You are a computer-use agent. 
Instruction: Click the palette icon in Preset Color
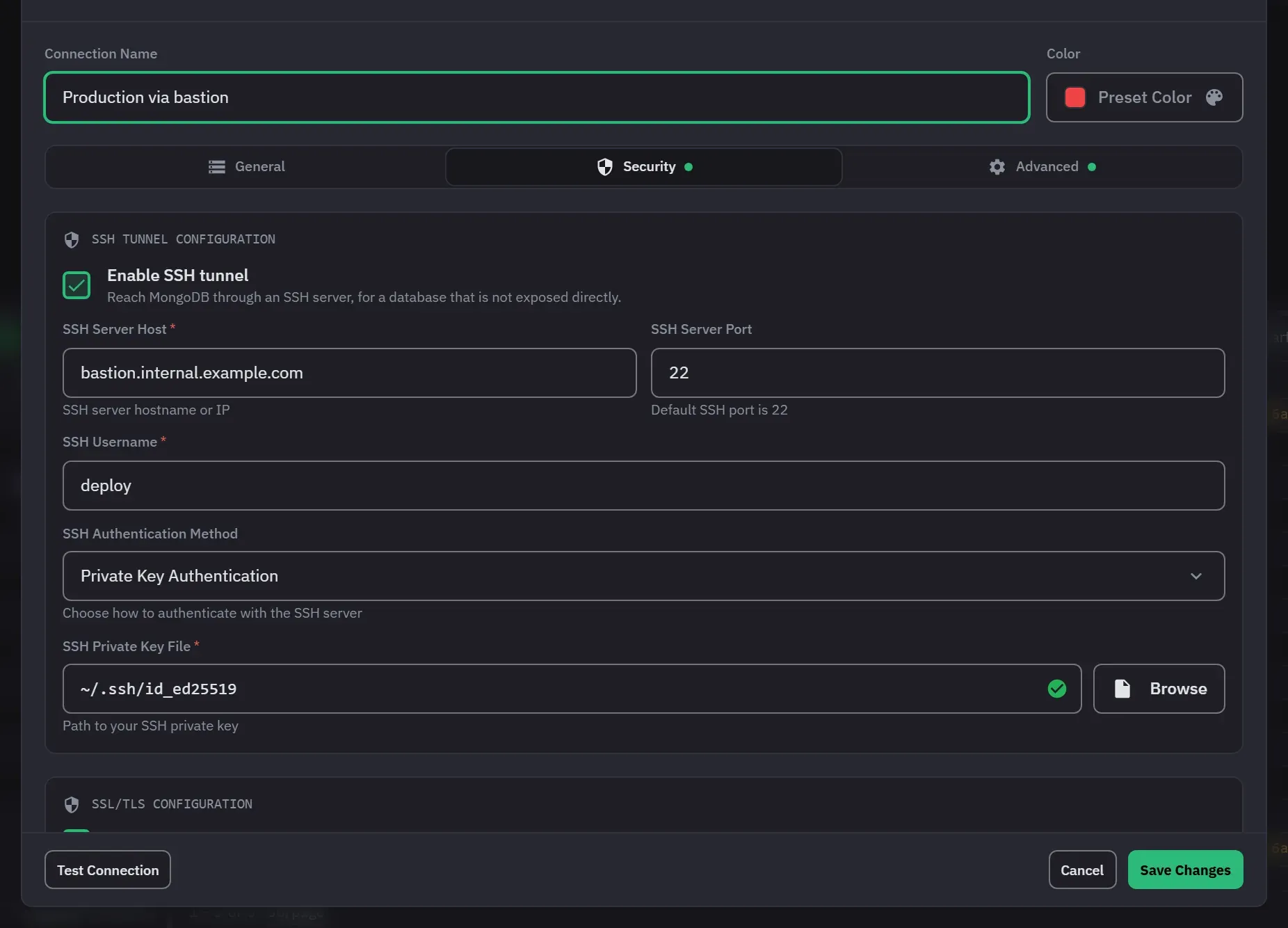(1214, 97)
